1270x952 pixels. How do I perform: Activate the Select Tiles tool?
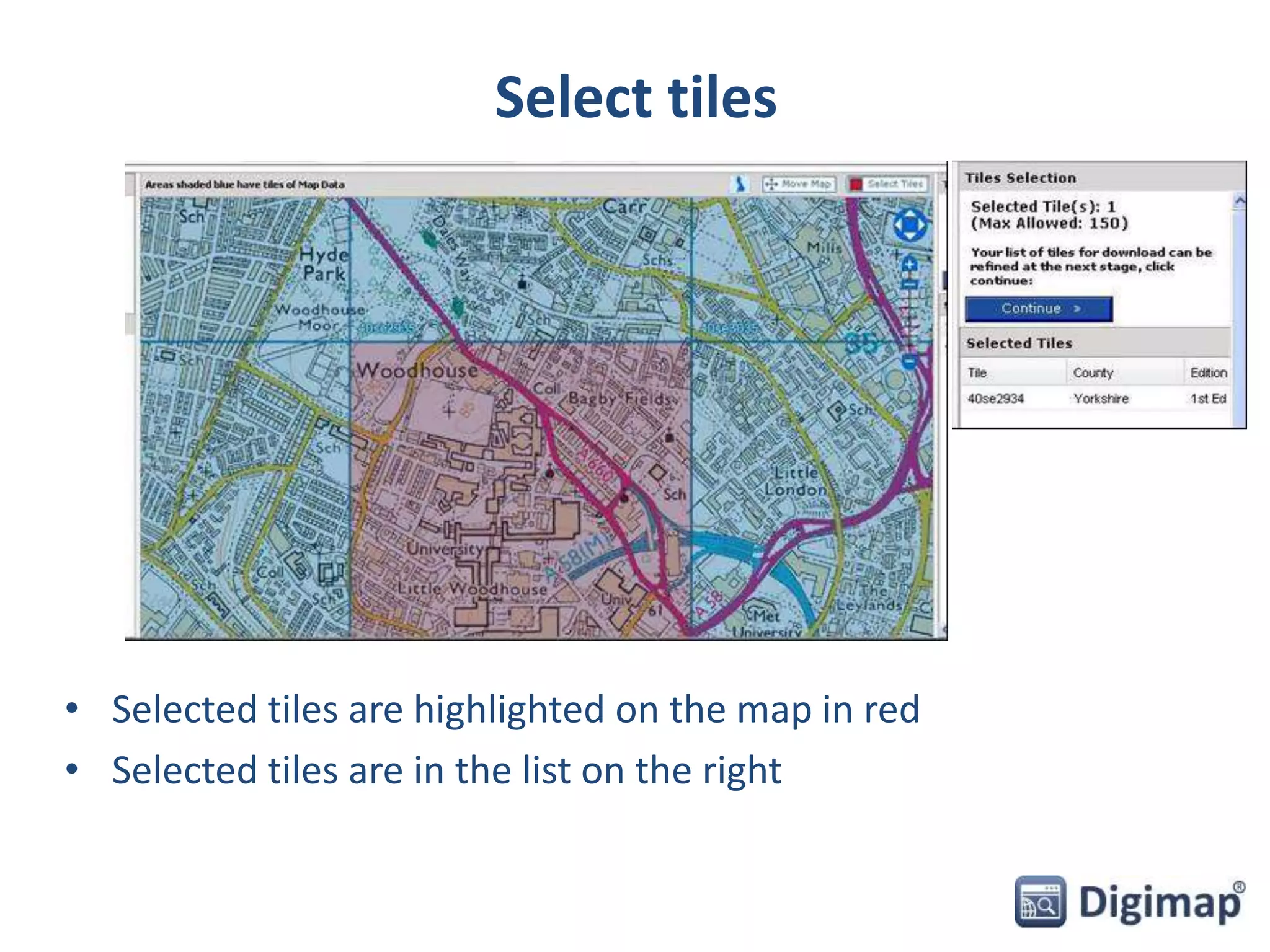click(888, 184)
